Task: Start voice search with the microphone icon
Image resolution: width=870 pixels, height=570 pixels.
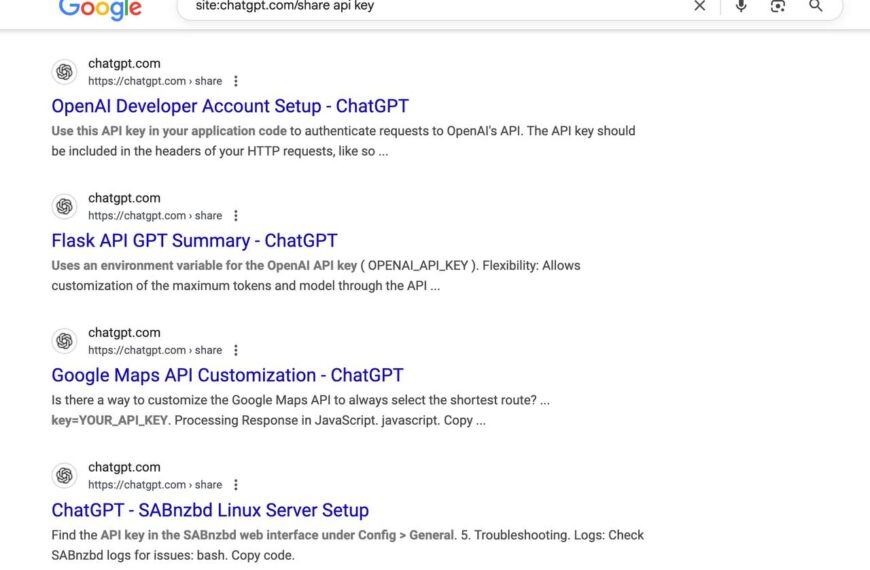Action: point(741,6)
